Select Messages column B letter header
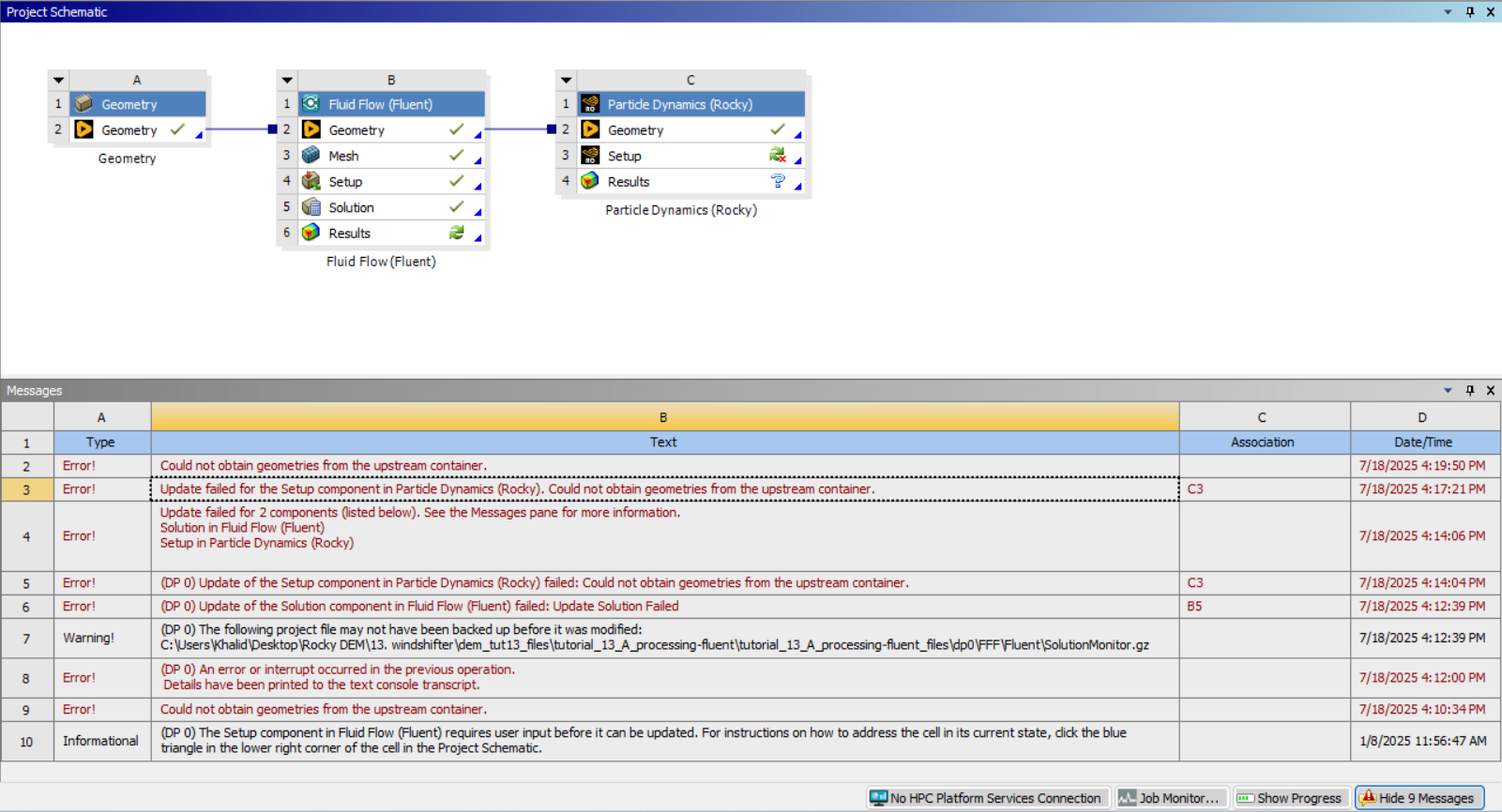This screenshot has height=812, width=1502. [664, 417]
